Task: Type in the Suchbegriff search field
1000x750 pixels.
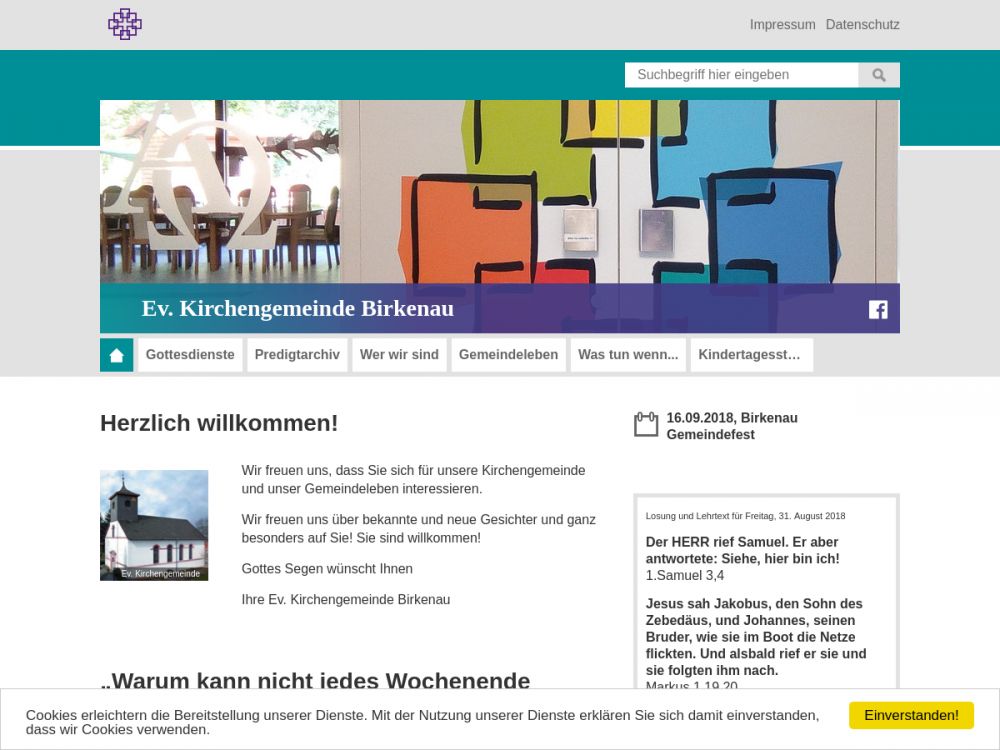Action: point(741,75)
